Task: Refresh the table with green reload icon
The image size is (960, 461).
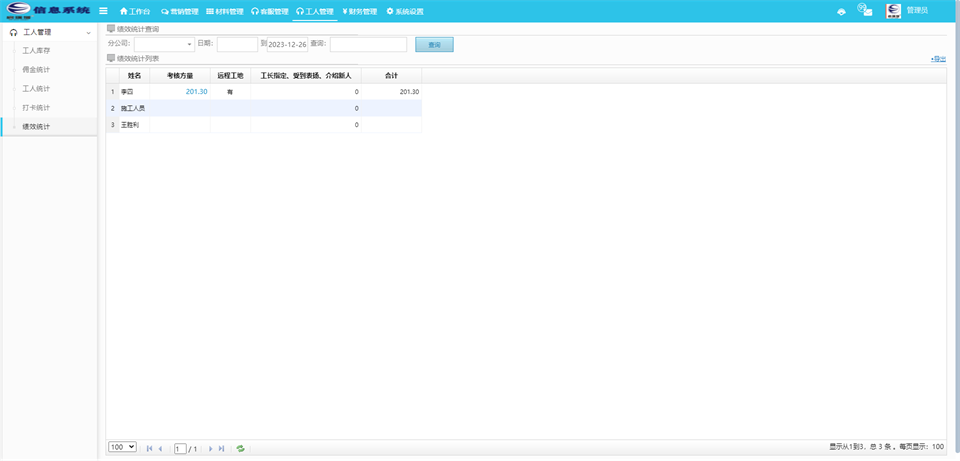Action: click(240, 449)
